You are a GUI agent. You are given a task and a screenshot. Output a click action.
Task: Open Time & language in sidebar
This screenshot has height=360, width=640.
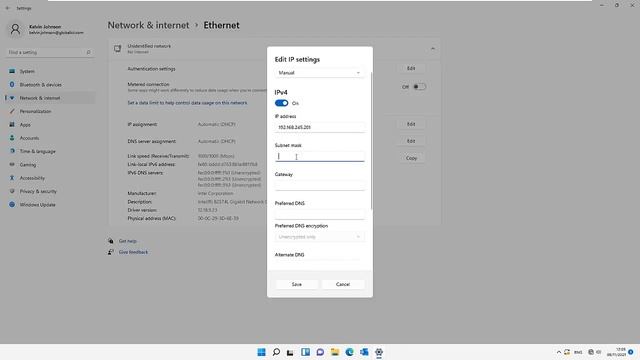pyautogui.click(x=50, y=151)
